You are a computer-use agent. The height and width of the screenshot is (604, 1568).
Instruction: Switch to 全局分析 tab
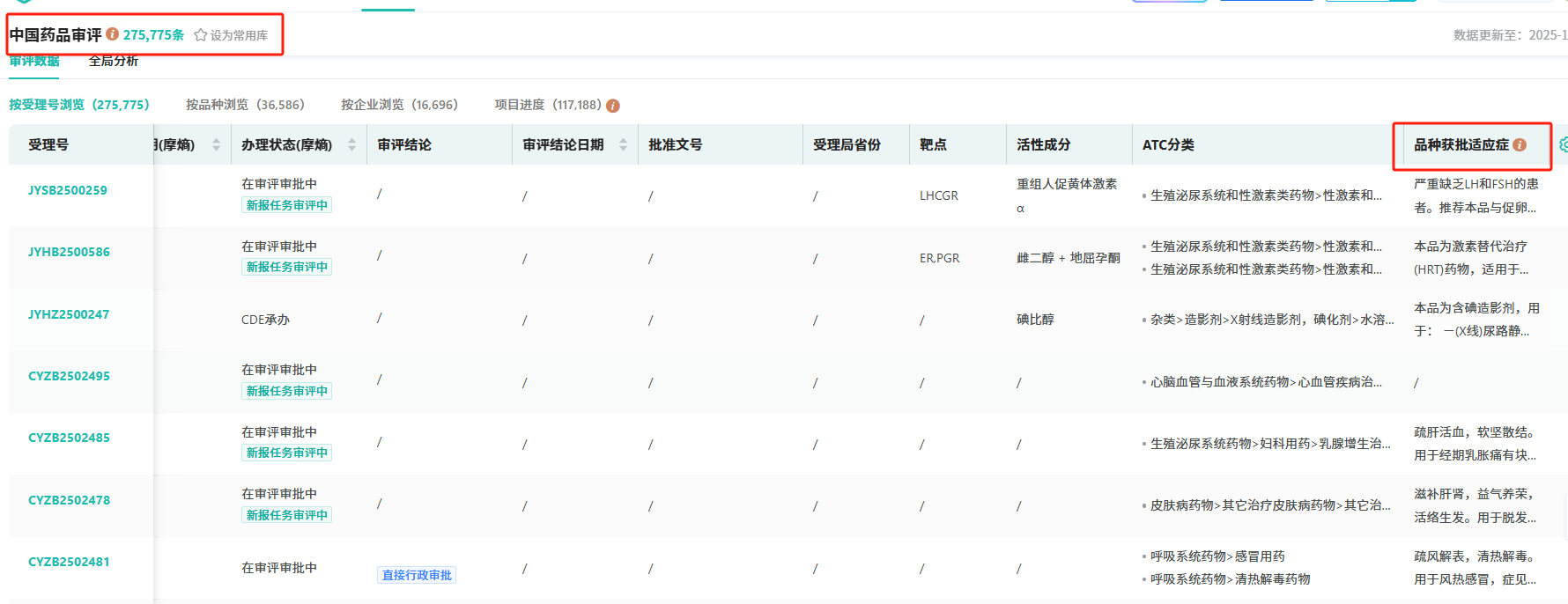pos(113,61)
